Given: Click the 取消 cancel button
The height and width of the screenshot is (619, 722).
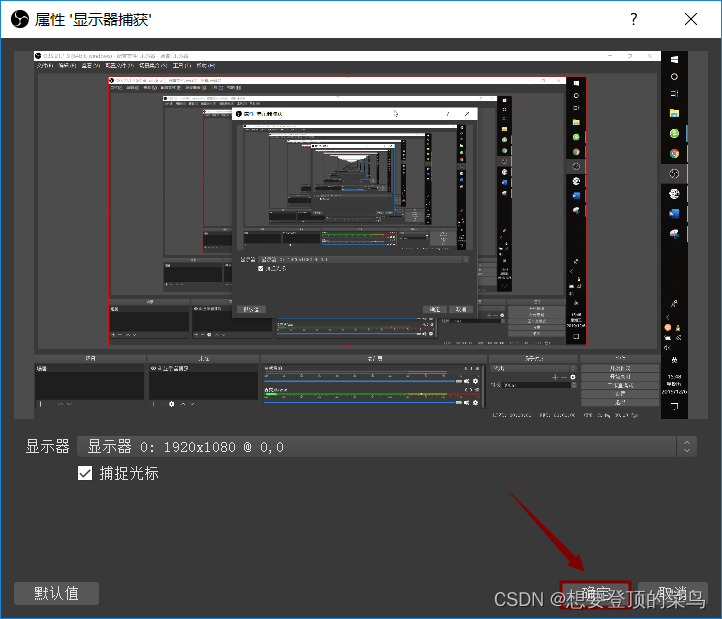Looking at the screenshot, I should click(x=672, y=593).
